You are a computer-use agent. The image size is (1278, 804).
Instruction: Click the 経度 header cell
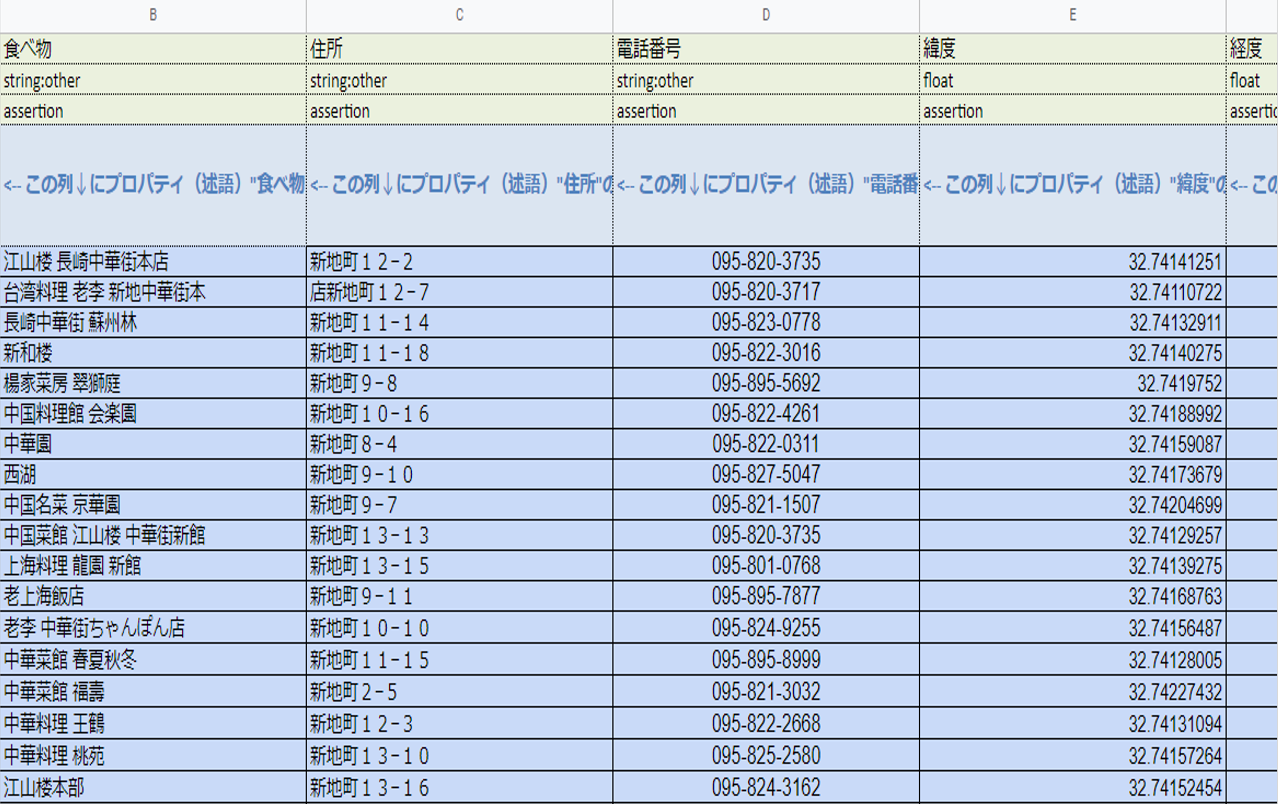(1252, 49)
